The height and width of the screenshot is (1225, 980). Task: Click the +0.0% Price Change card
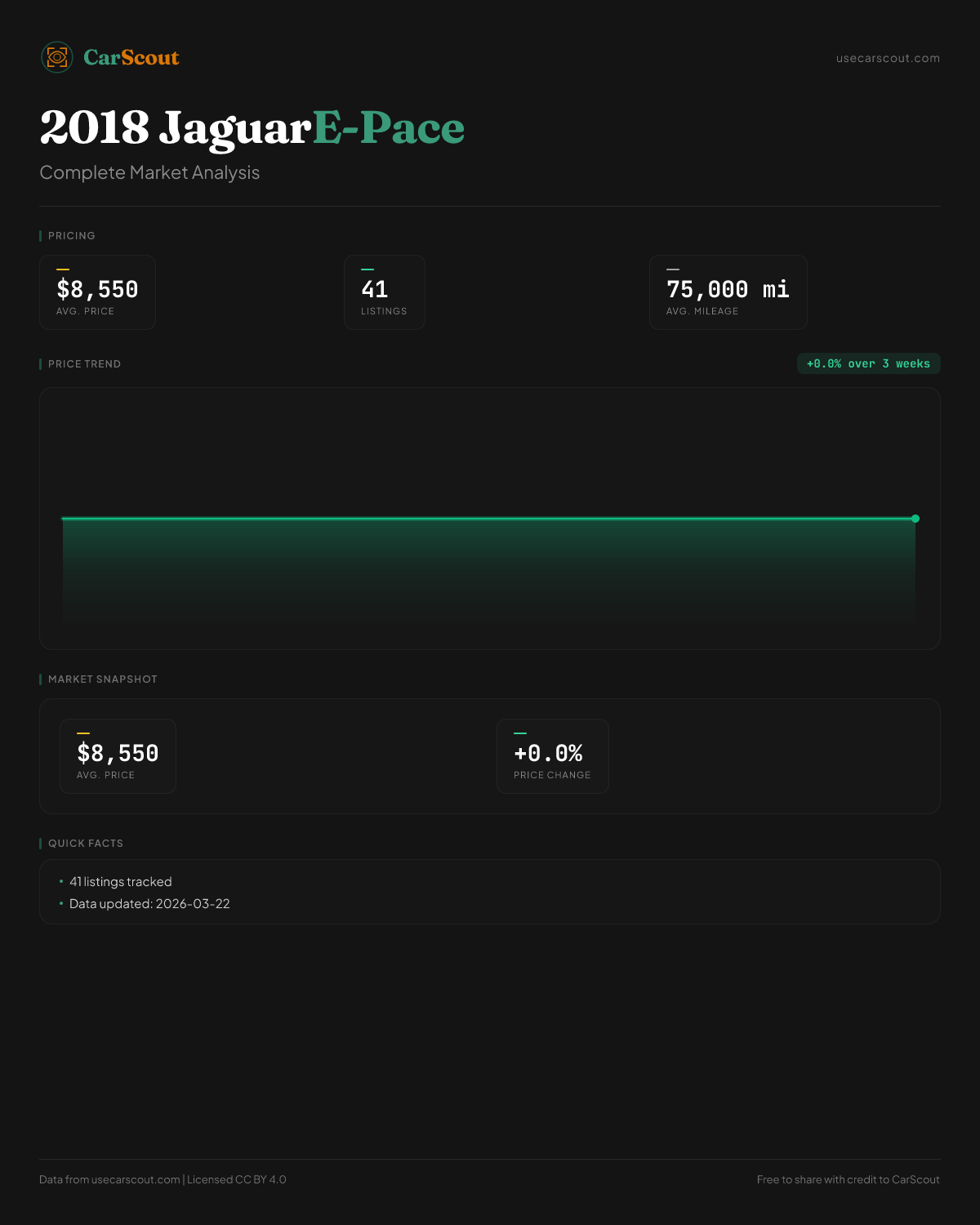click(552, 756)
